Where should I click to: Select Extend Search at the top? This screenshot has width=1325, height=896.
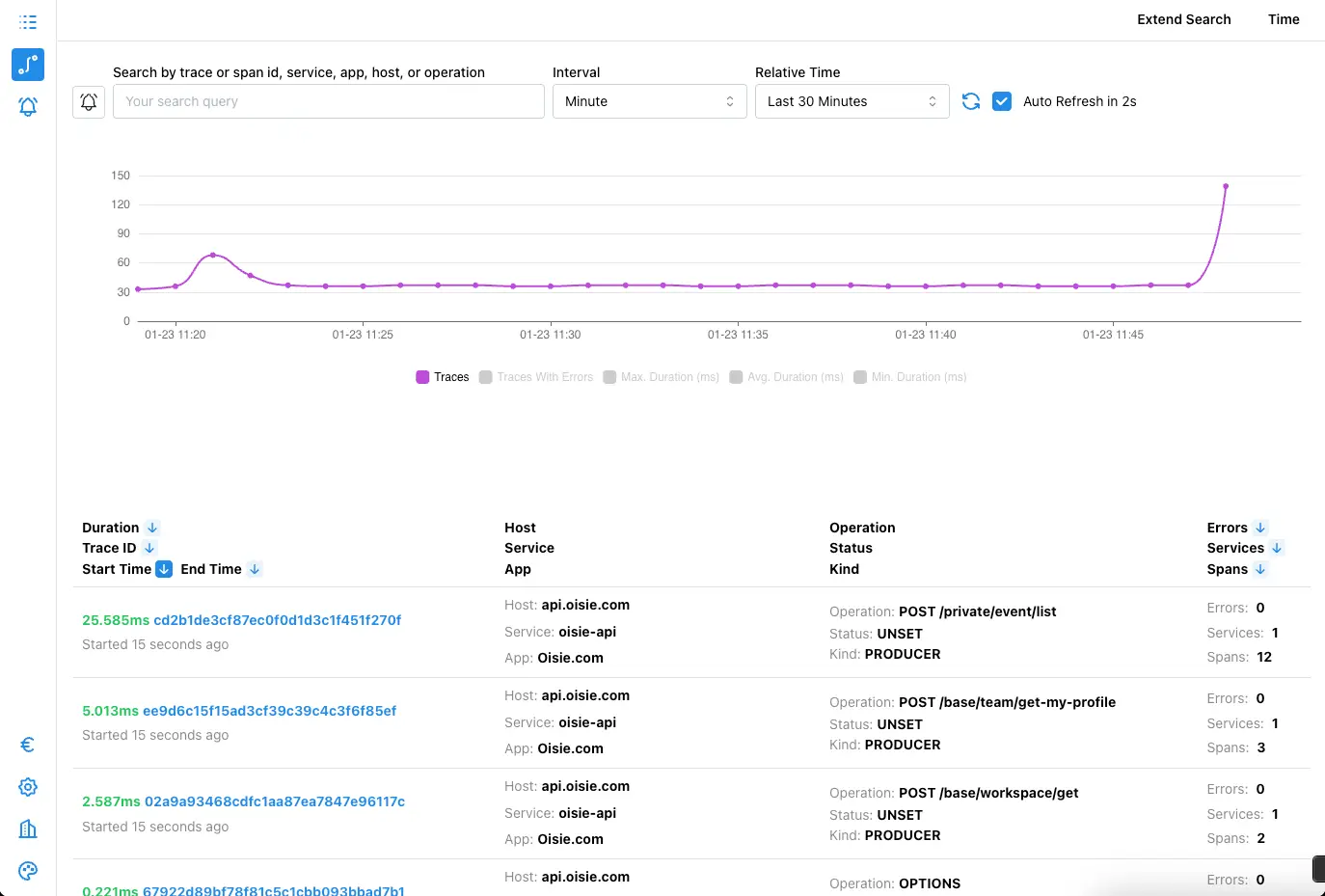pos(1184,19)
